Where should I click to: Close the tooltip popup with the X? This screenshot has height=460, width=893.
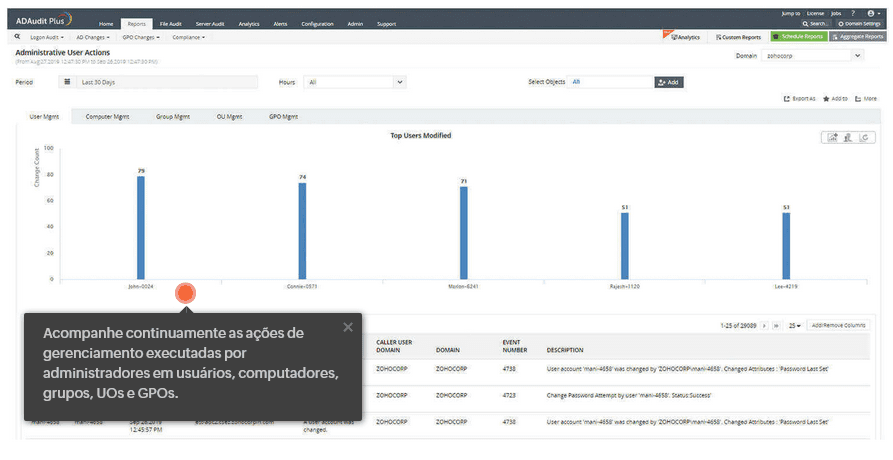click(347, 327)
